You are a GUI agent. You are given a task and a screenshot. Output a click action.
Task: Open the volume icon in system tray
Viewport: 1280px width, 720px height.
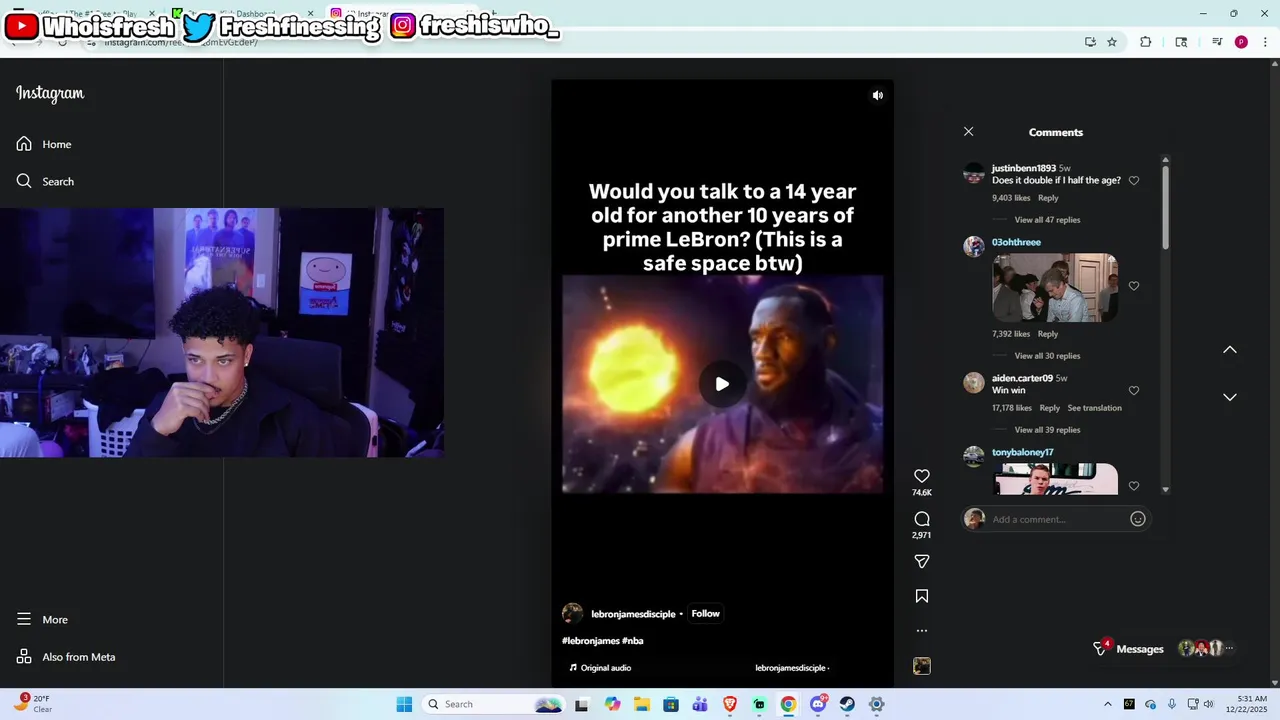pyautogui.click(x=1209, y=704)
